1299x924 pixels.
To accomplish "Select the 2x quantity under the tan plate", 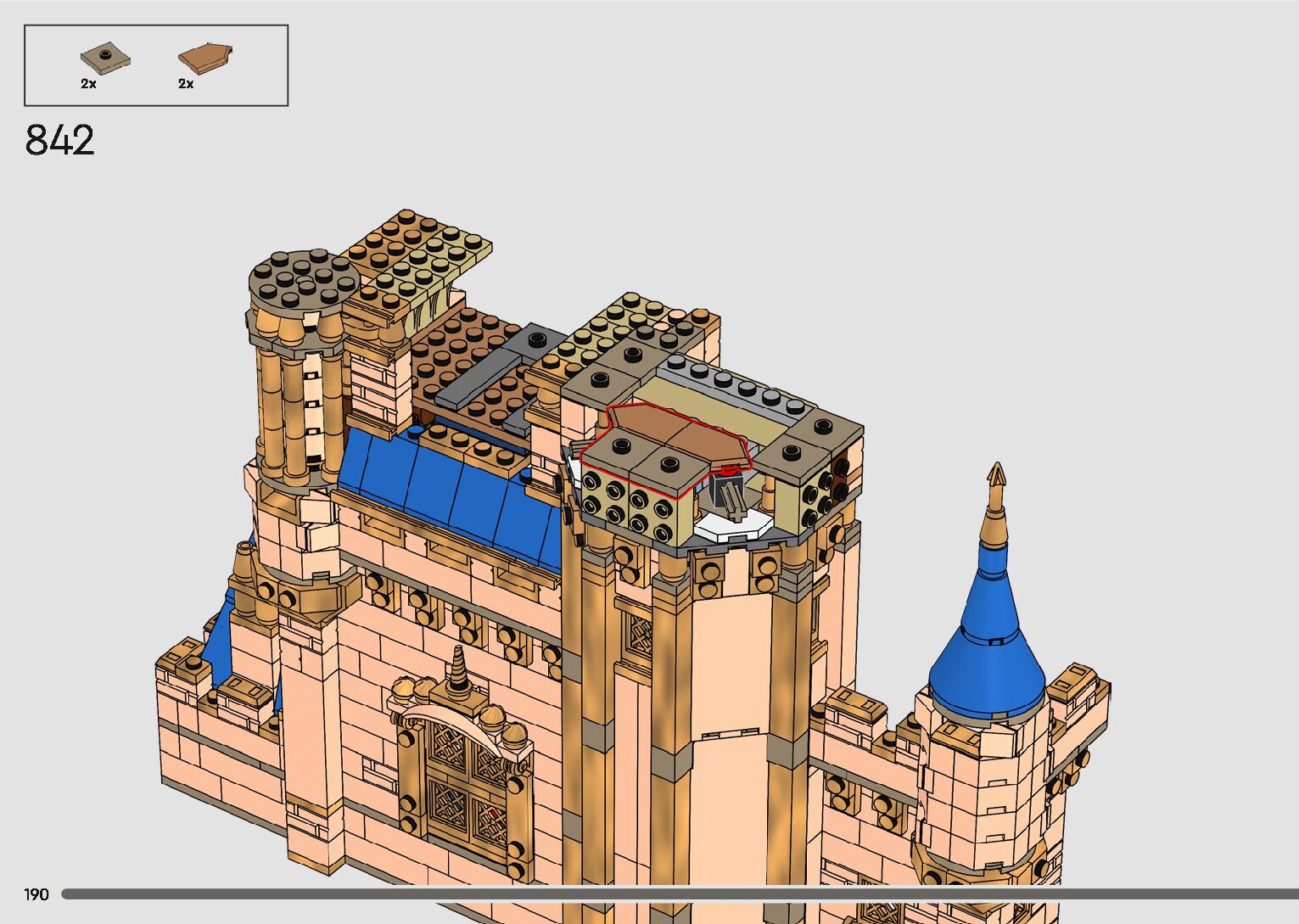I will coord(88,84).
